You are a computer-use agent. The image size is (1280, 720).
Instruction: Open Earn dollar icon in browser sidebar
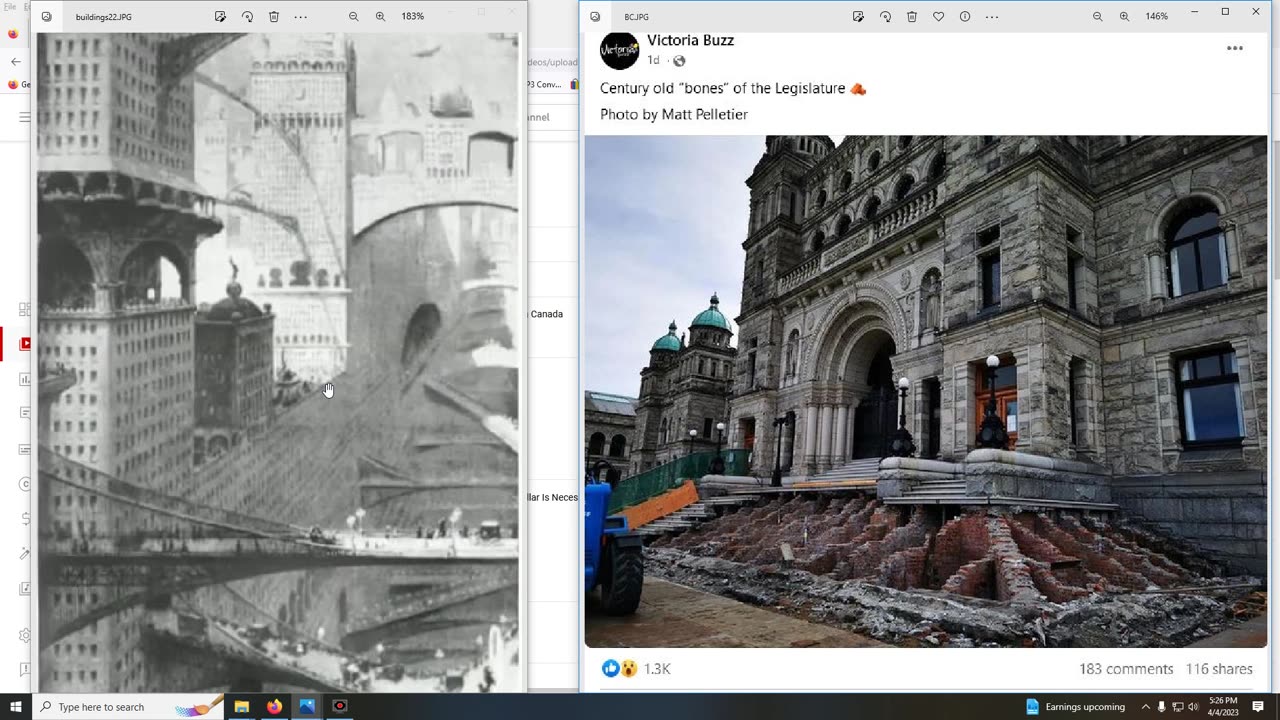[25, 518]
